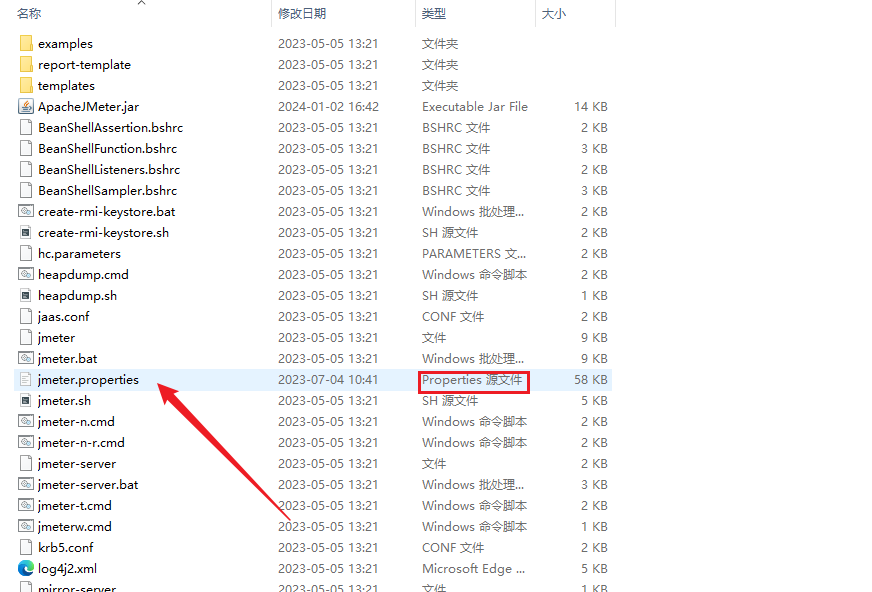
Task: Click the 2023-07-04 10:41 date cell
Action: point(328,379)
